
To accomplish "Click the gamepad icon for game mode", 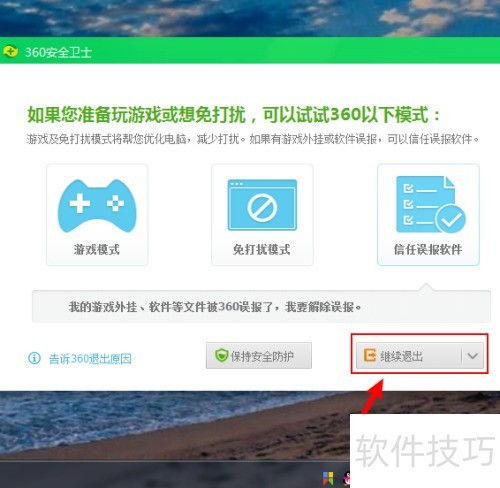I will tap(97, 206).
